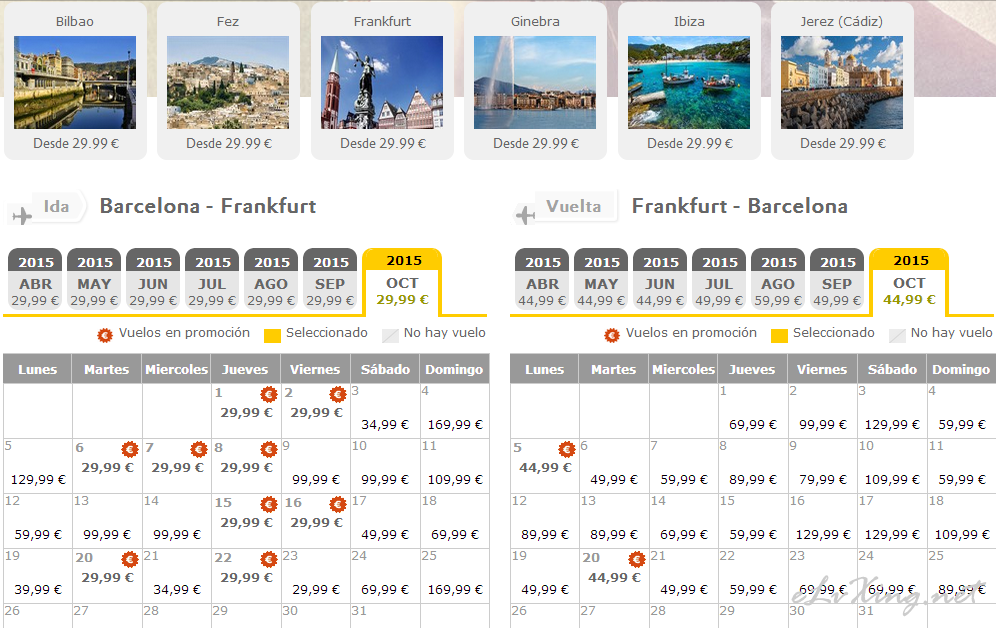This screenshot has width=996, height=628.
Task: Click promo badge on outbound October 22
Action: [269, 559]
